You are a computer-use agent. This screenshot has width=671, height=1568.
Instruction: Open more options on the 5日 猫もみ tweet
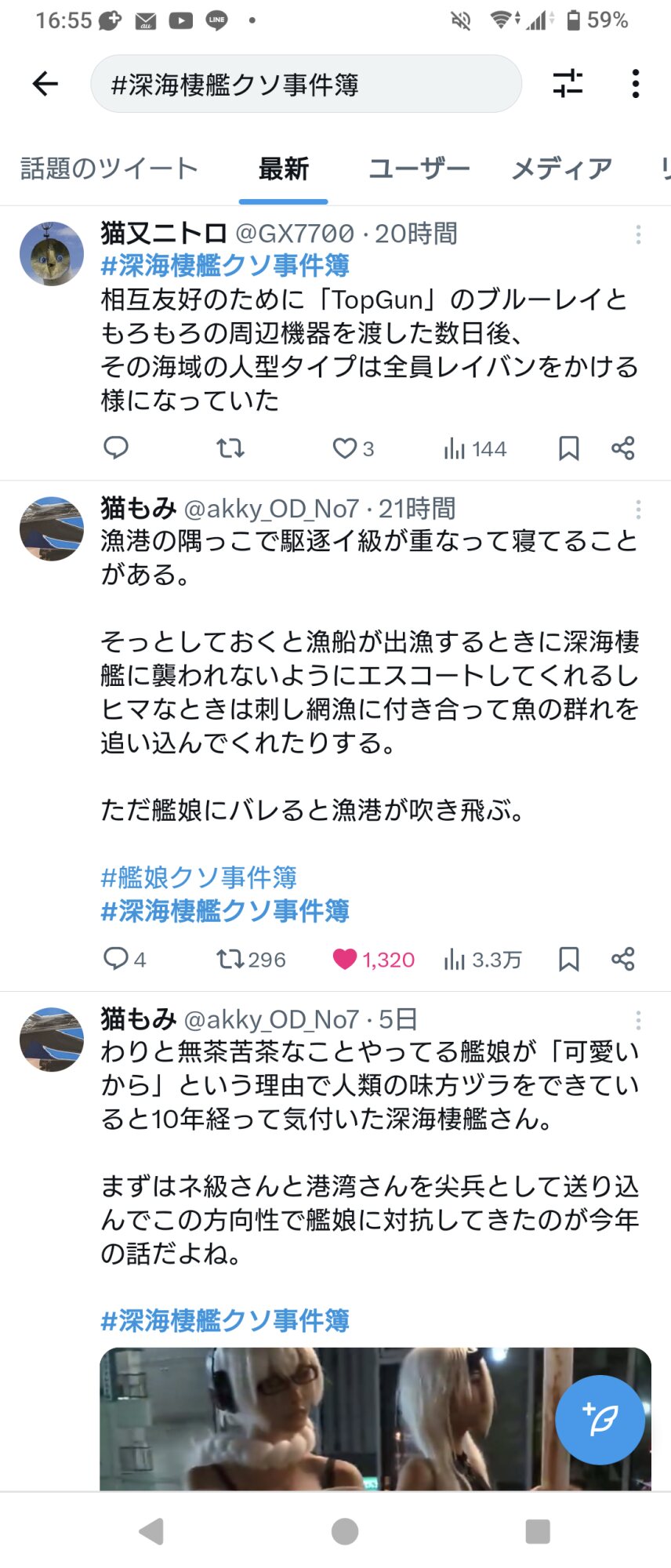[638, 1020]
